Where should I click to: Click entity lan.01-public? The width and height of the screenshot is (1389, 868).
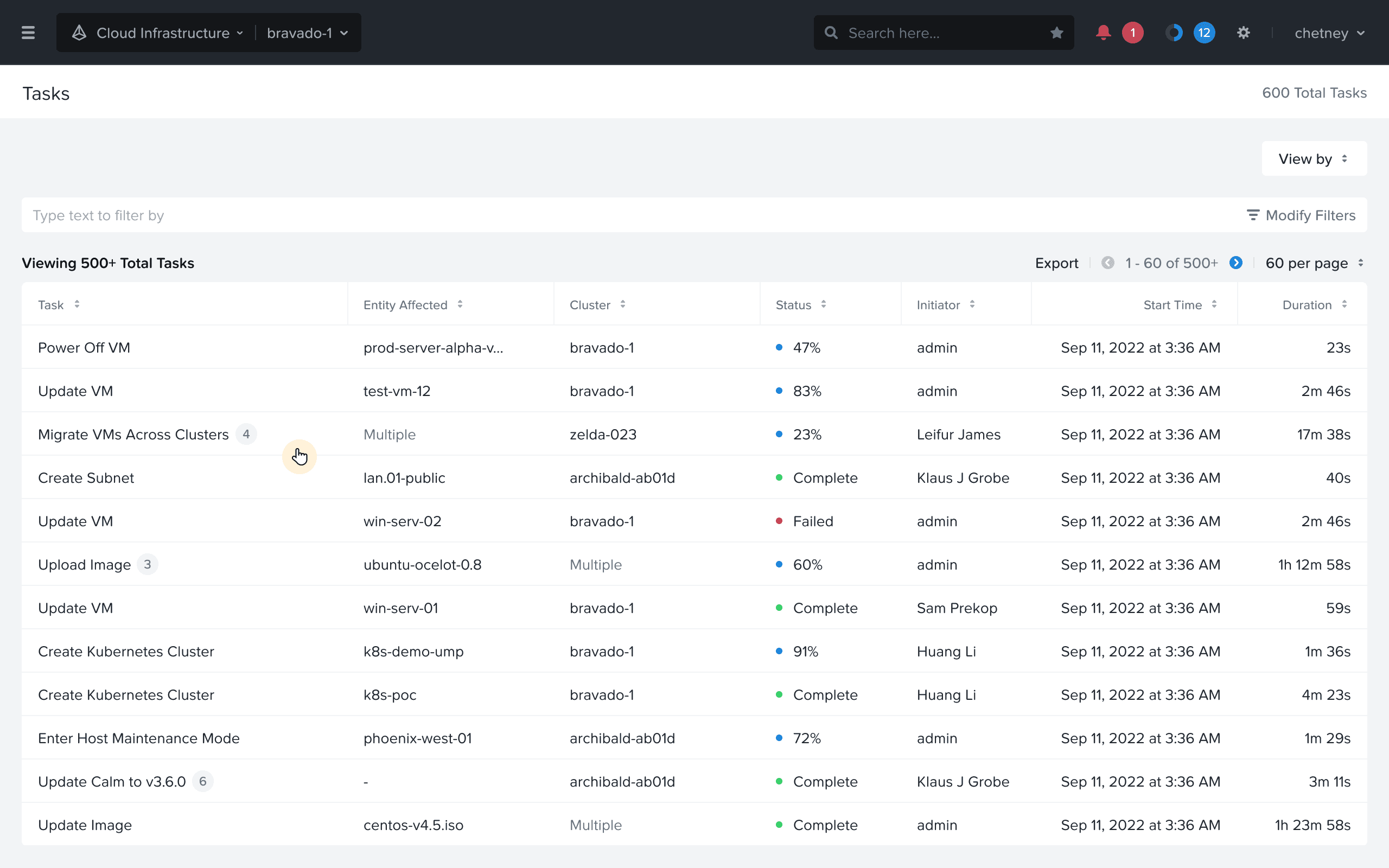(x=404, y=477)
